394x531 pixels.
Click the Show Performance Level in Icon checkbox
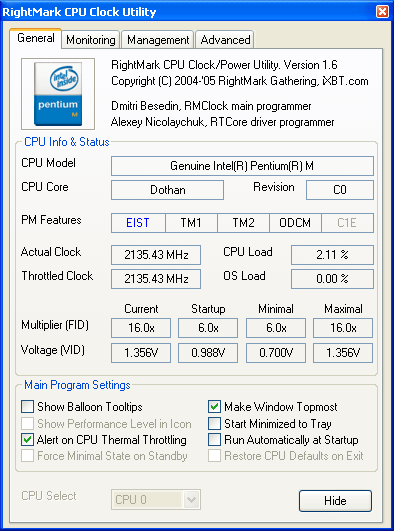27,423
